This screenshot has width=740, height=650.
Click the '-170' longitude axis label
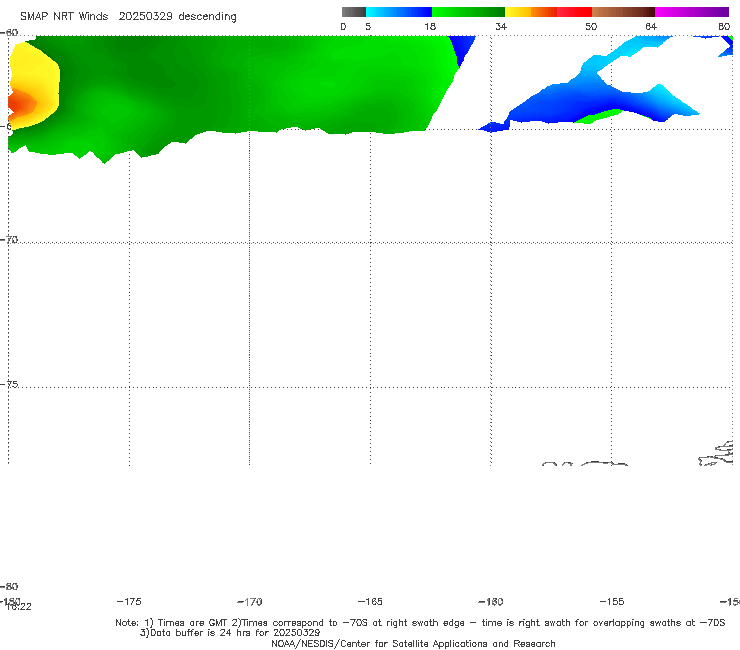[250, 601]
